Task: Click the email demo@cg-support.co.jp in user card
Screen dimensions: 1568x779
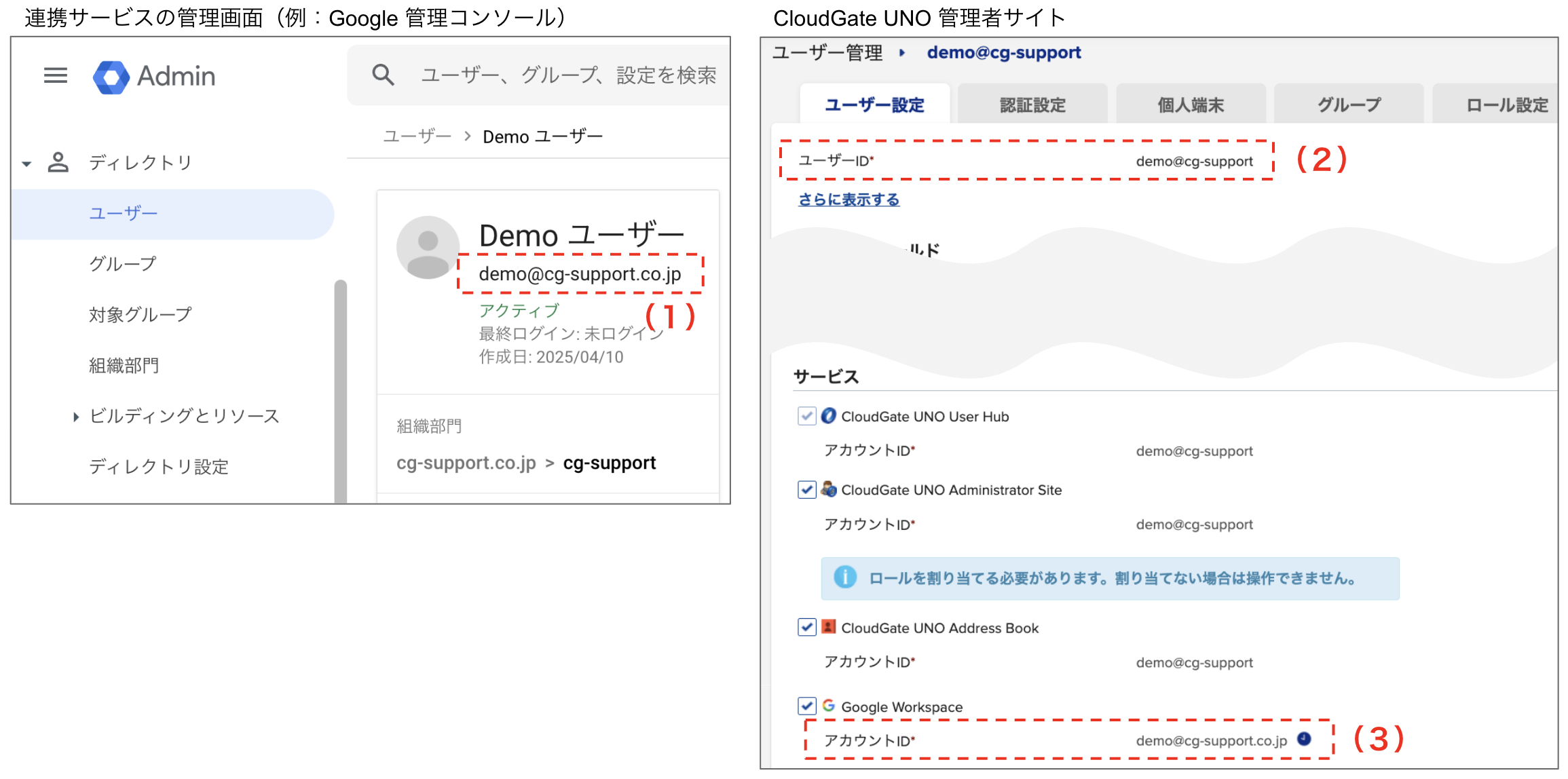Action: coord(580,273)
